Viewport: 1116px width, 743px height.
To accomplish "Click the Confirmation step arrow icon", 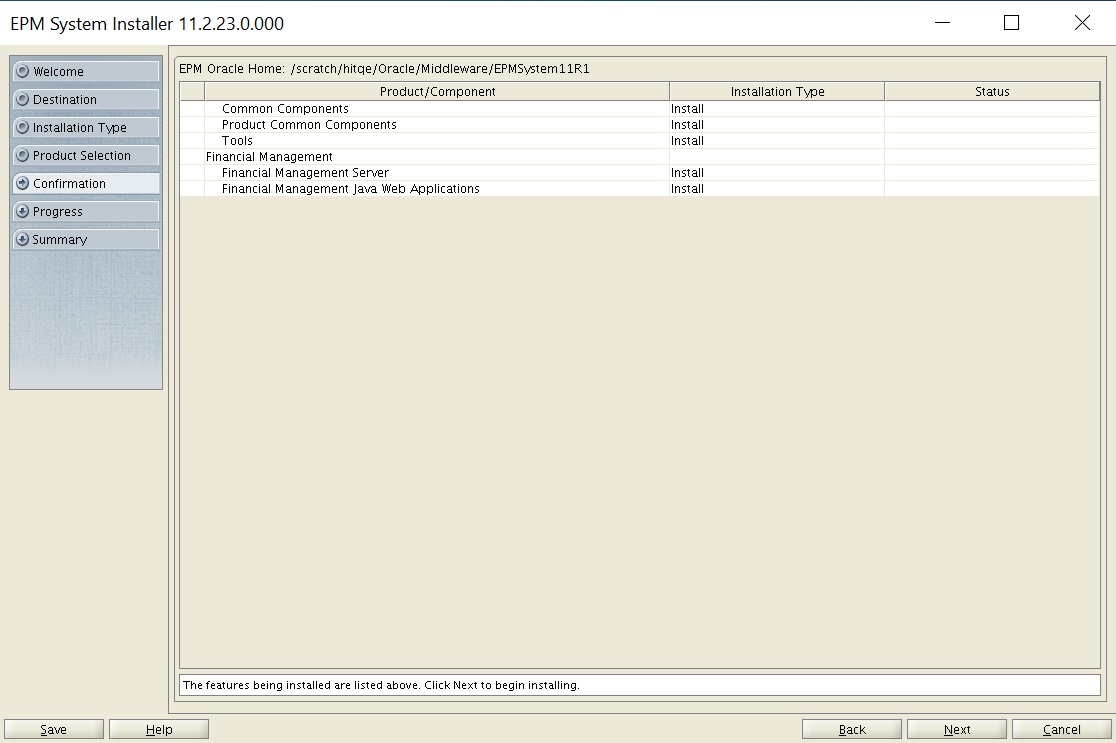I will (x=23, y=183).
